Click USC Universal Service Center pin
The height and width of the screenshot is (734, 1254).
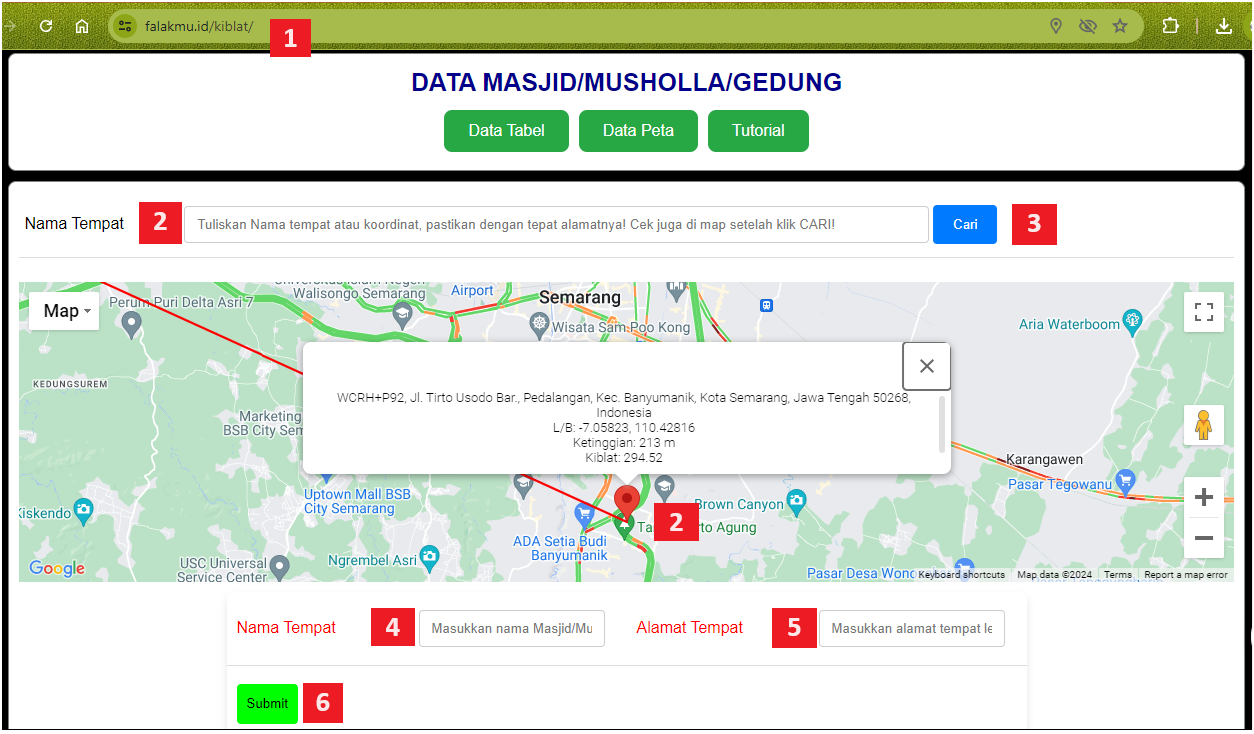click(280, 567)
